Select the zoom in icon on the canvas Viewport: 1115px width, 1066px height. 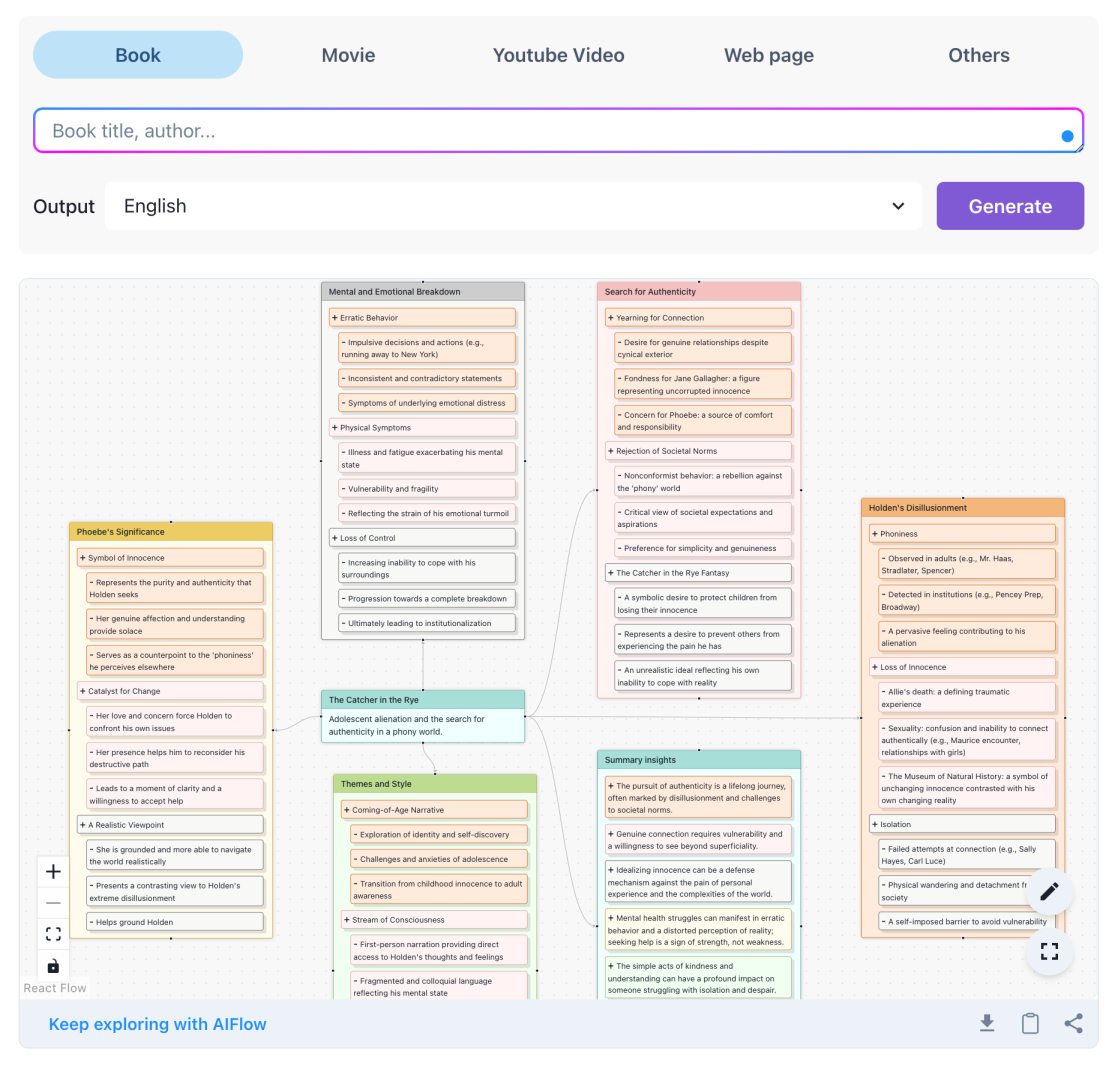(53, 871)
